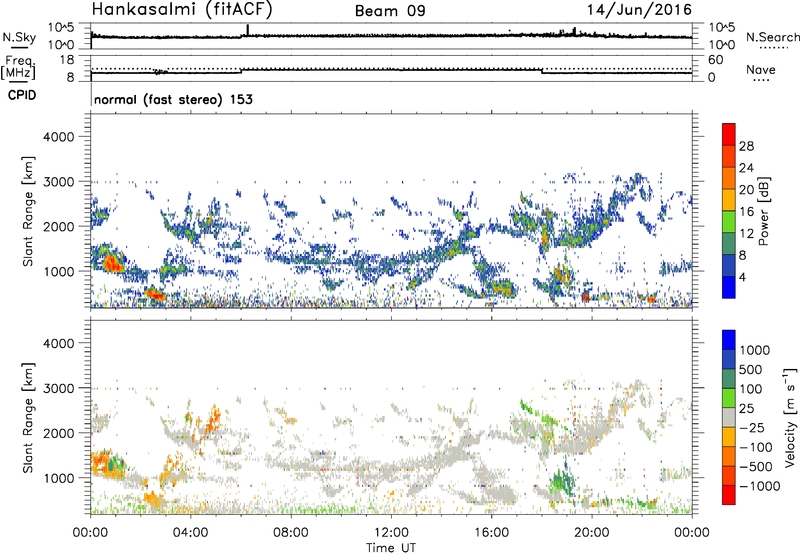Click the '4' label on Power color bar
The height and width of the screenshot is (554, 800).
click(x=742, y=277)
